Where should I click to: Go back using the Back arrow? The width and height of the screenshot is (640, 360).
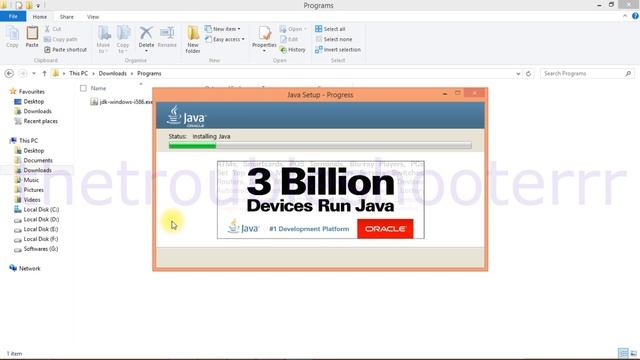coord(9,73)
